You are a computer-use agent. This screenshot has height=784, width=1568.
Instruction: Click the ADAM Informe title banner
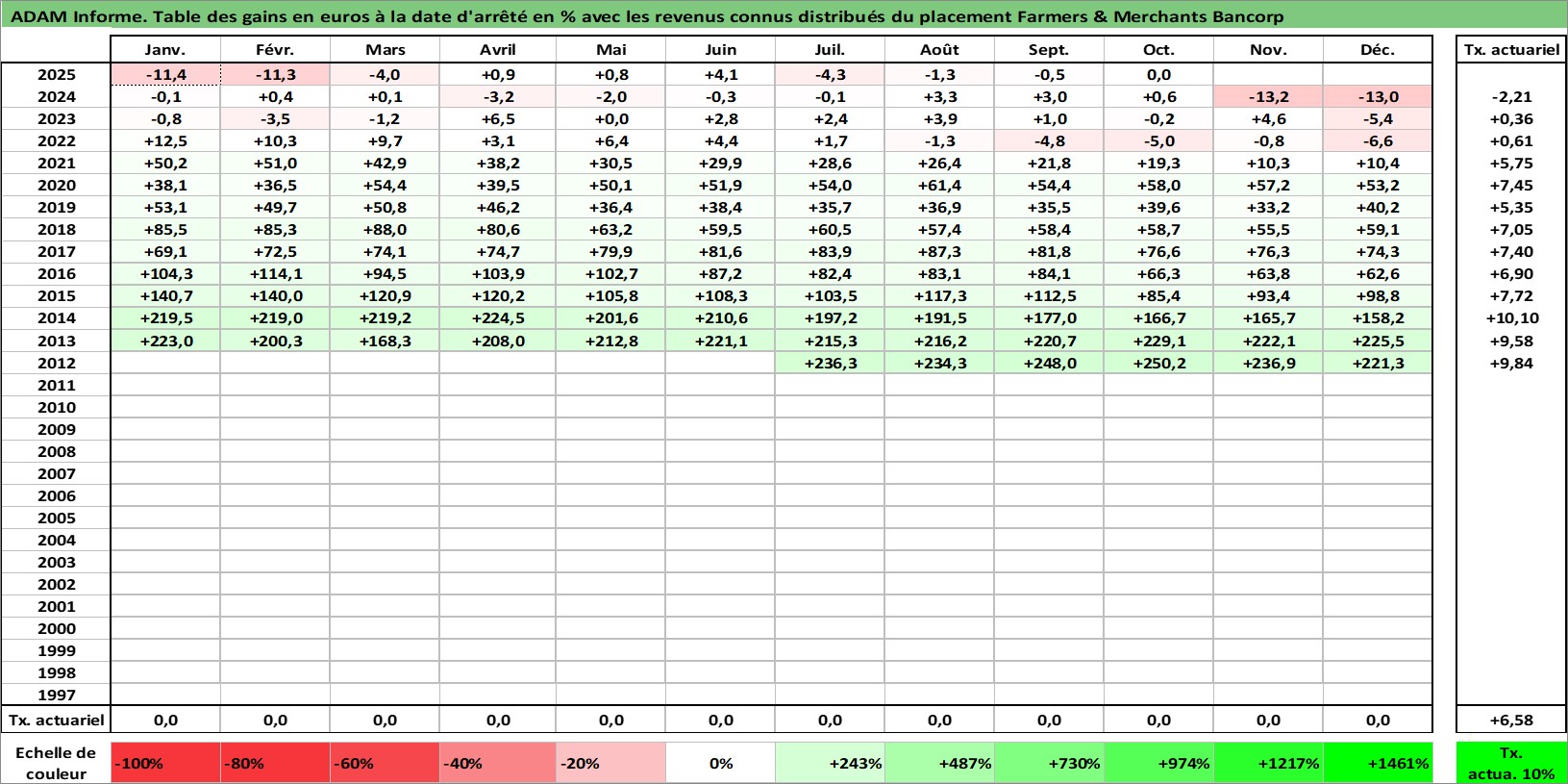[x=784, y=16]
